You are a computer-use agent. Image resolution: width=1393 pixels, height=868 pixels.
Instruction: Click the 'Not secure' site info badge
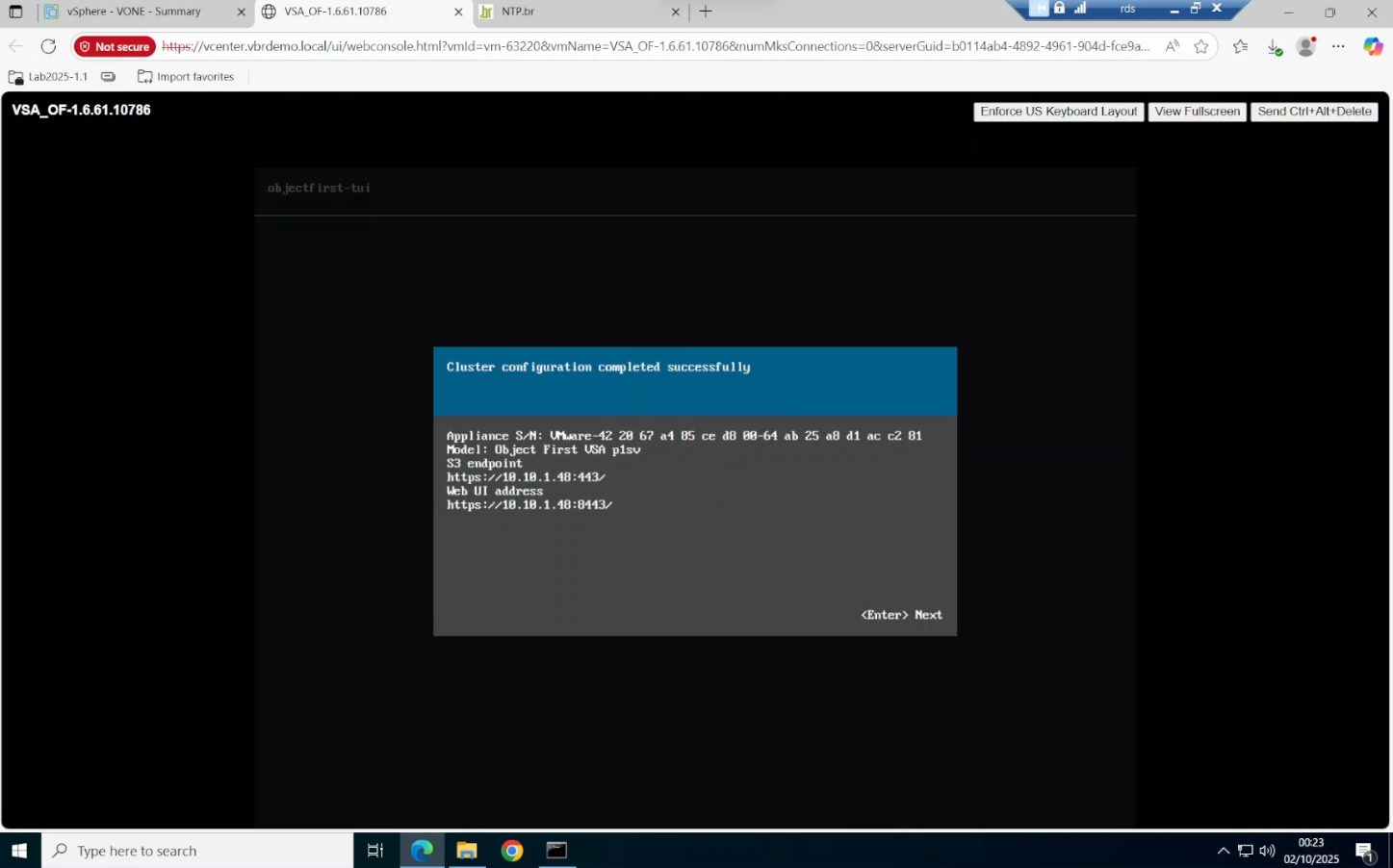point(115,46)
